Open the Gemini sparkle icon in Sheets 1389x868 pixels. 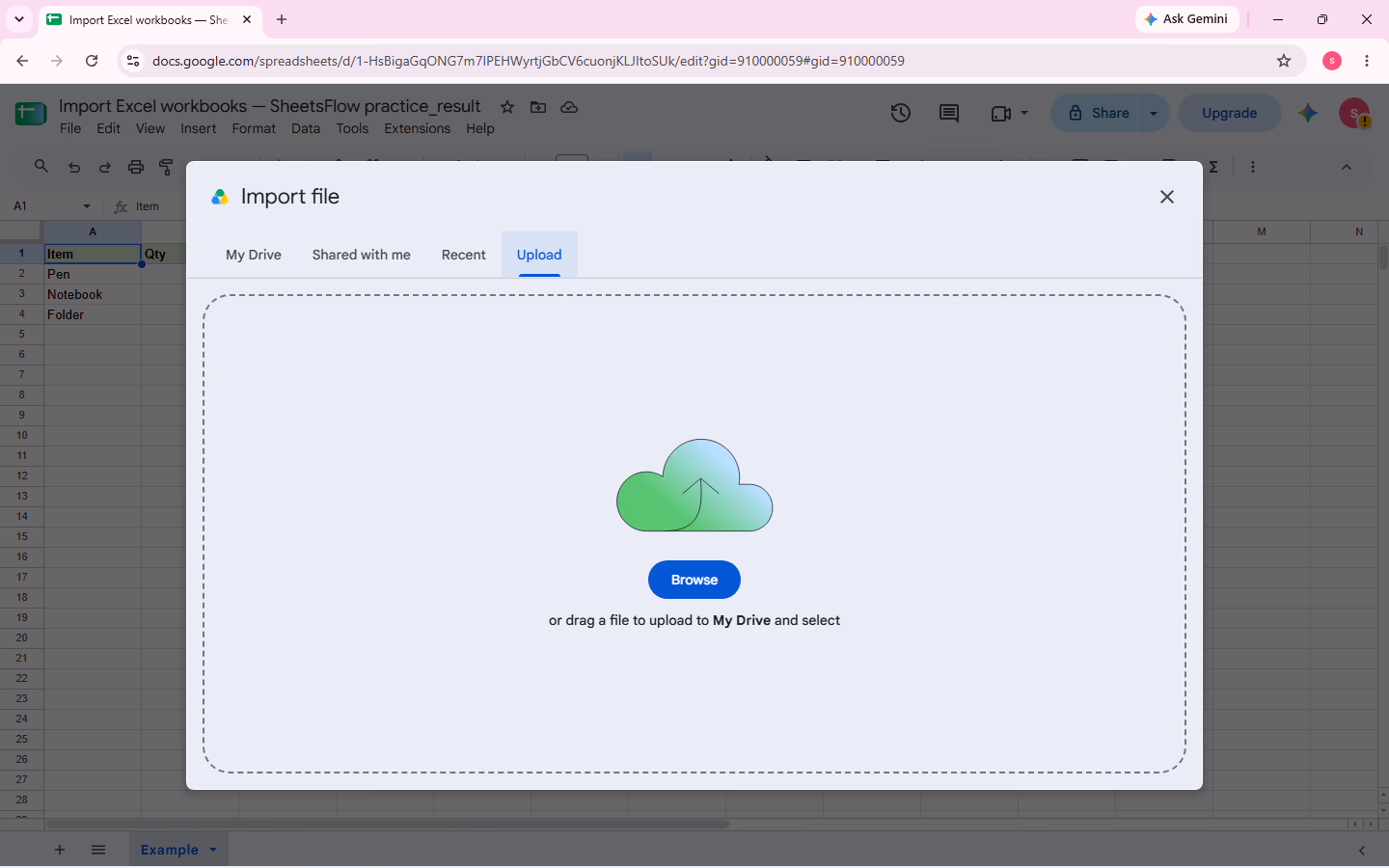[1308, 113]
